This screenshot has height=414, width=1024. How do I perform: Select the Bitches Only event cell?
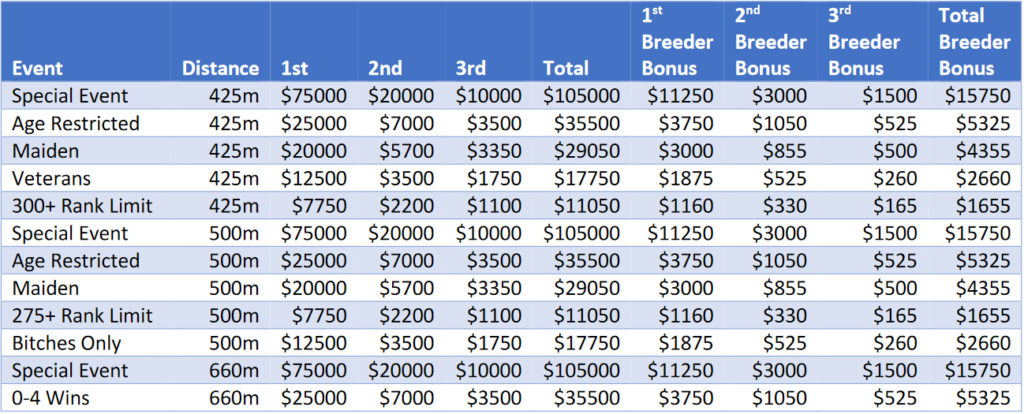66,343
